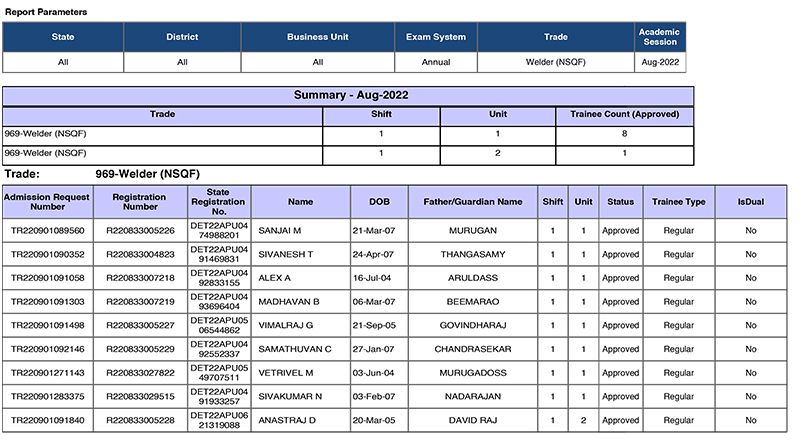Click the Exam System header cell
Screen dimensions: 800x441
tap(435, 37)
